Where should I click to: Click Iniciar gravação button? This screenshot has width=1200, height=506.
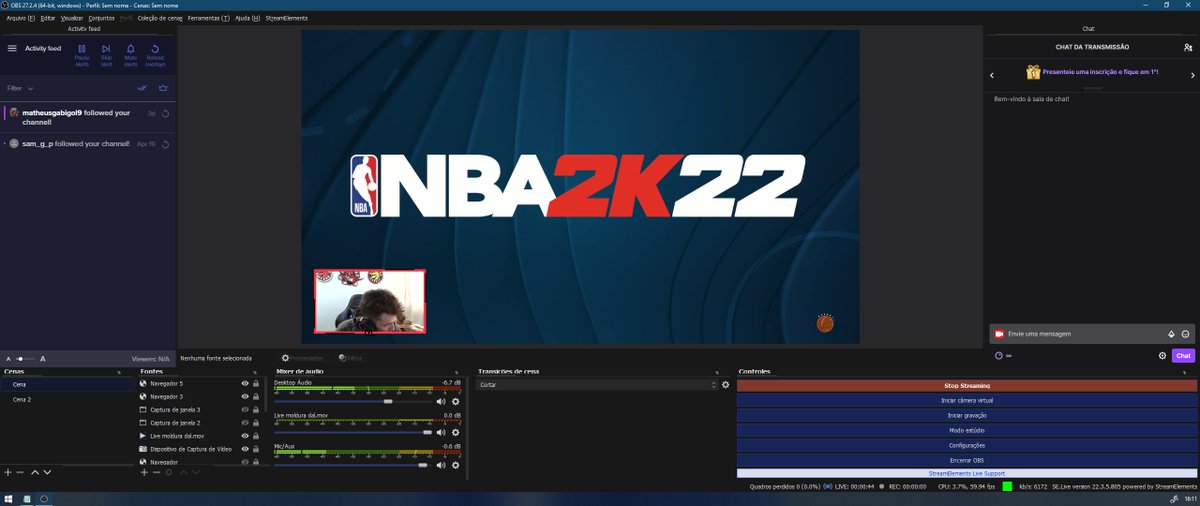[966, 415]
